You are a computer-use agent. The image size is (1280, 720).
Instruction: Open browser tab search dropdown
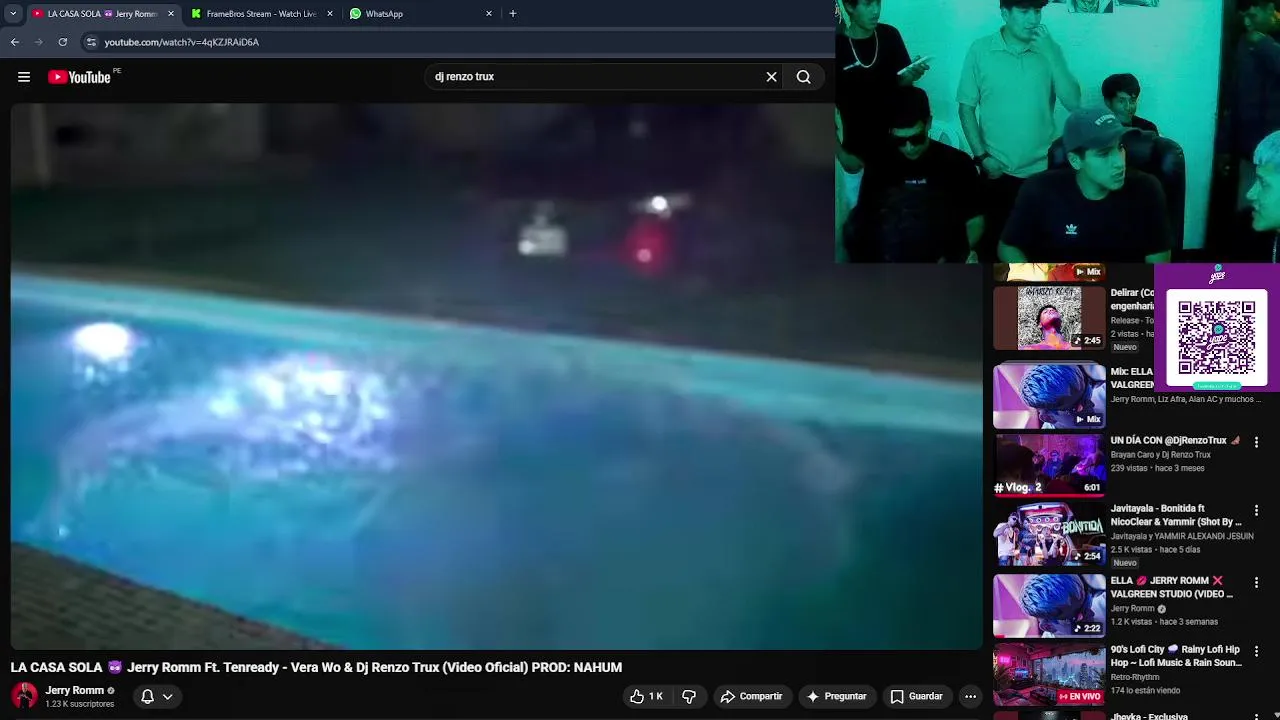[13, 13]
